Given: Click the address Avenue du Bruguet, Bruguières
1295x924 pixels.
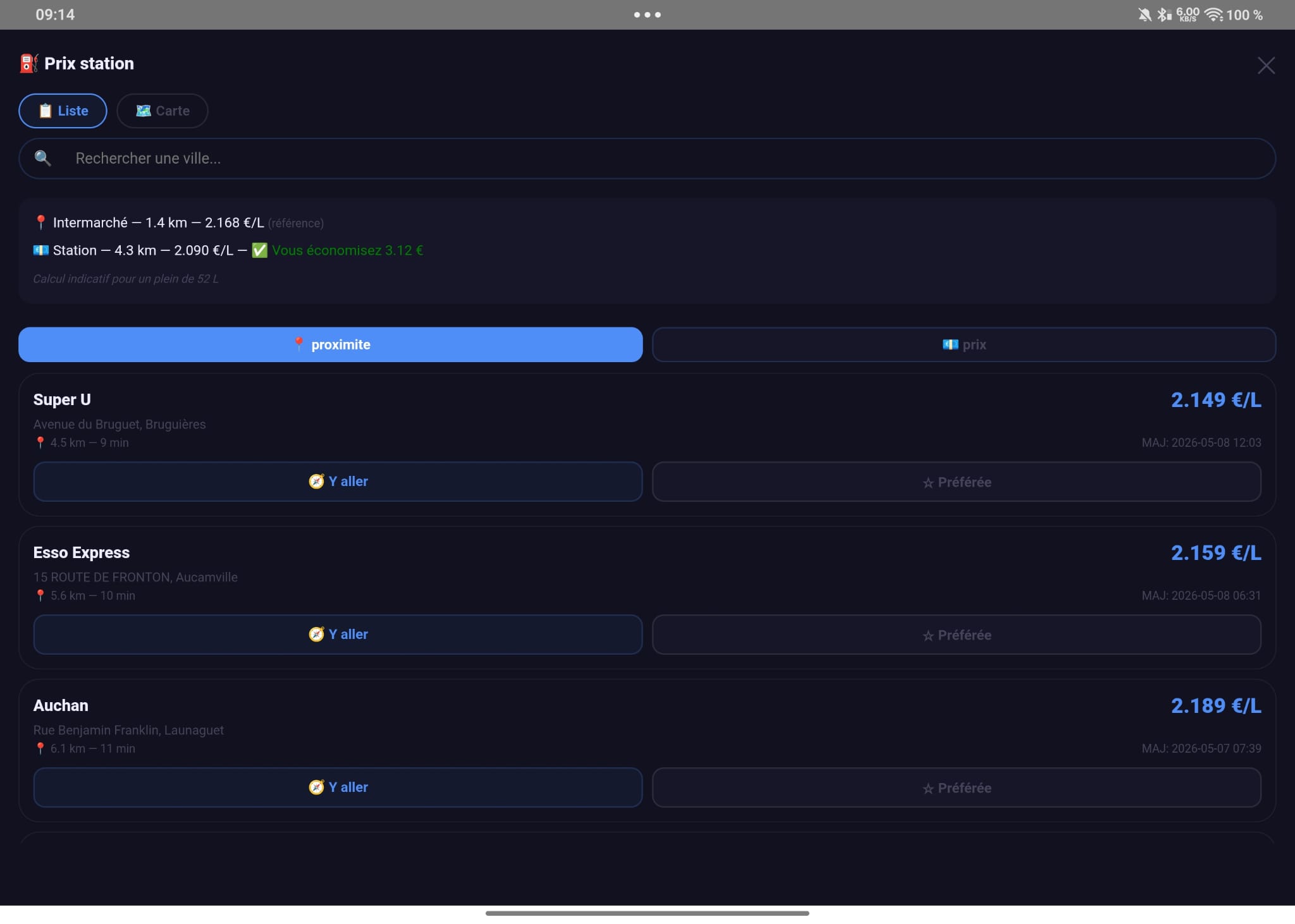Looking at the screenshot, I should point(120,424).
